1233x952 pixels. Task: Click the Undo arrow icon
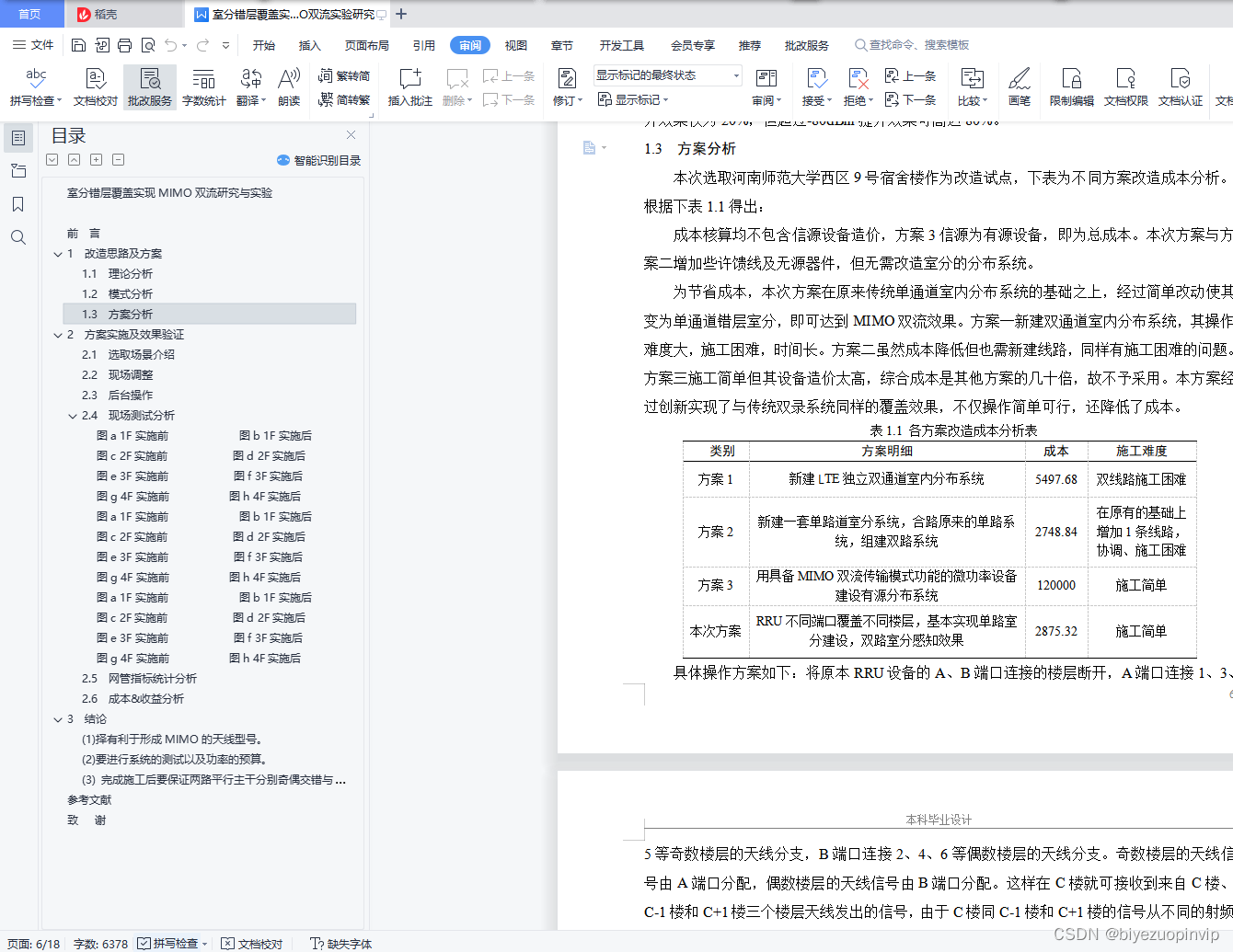pyautogui.click(x=171, y=45)
